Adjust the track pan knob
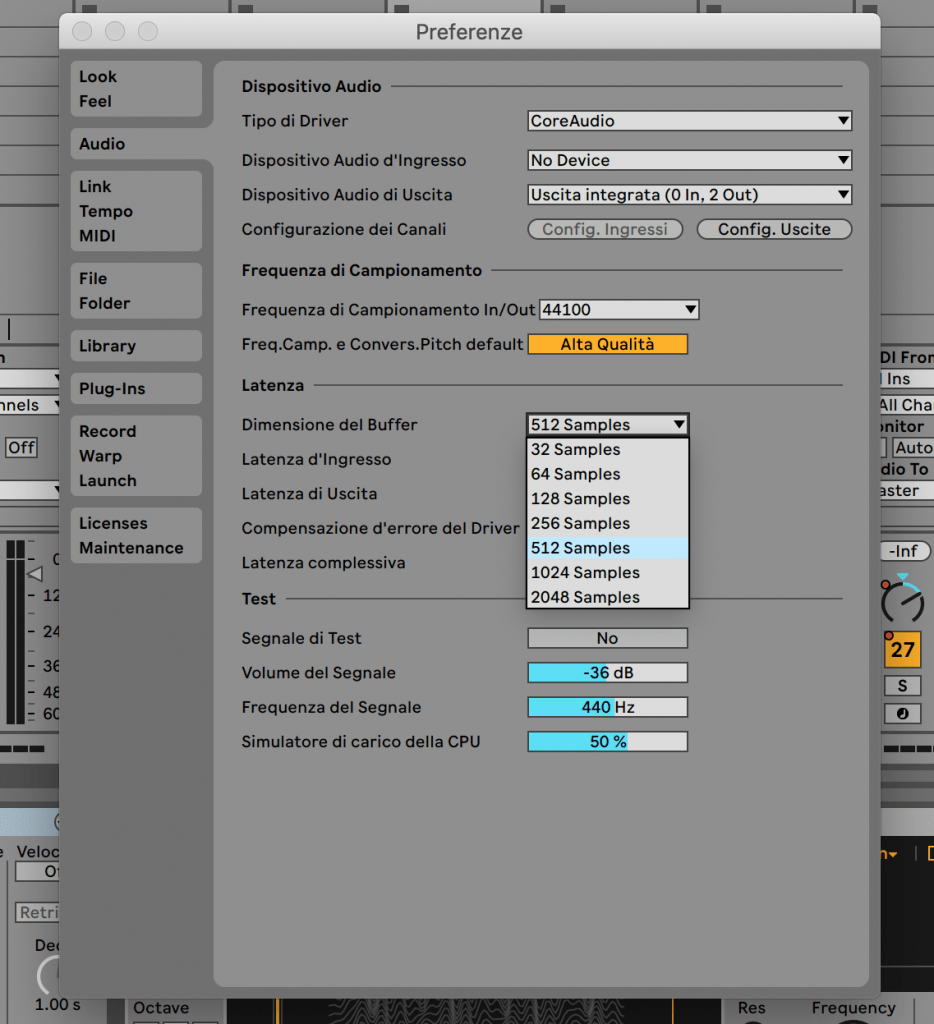This screenshot has width=934, height=1024. coord(901,601)
